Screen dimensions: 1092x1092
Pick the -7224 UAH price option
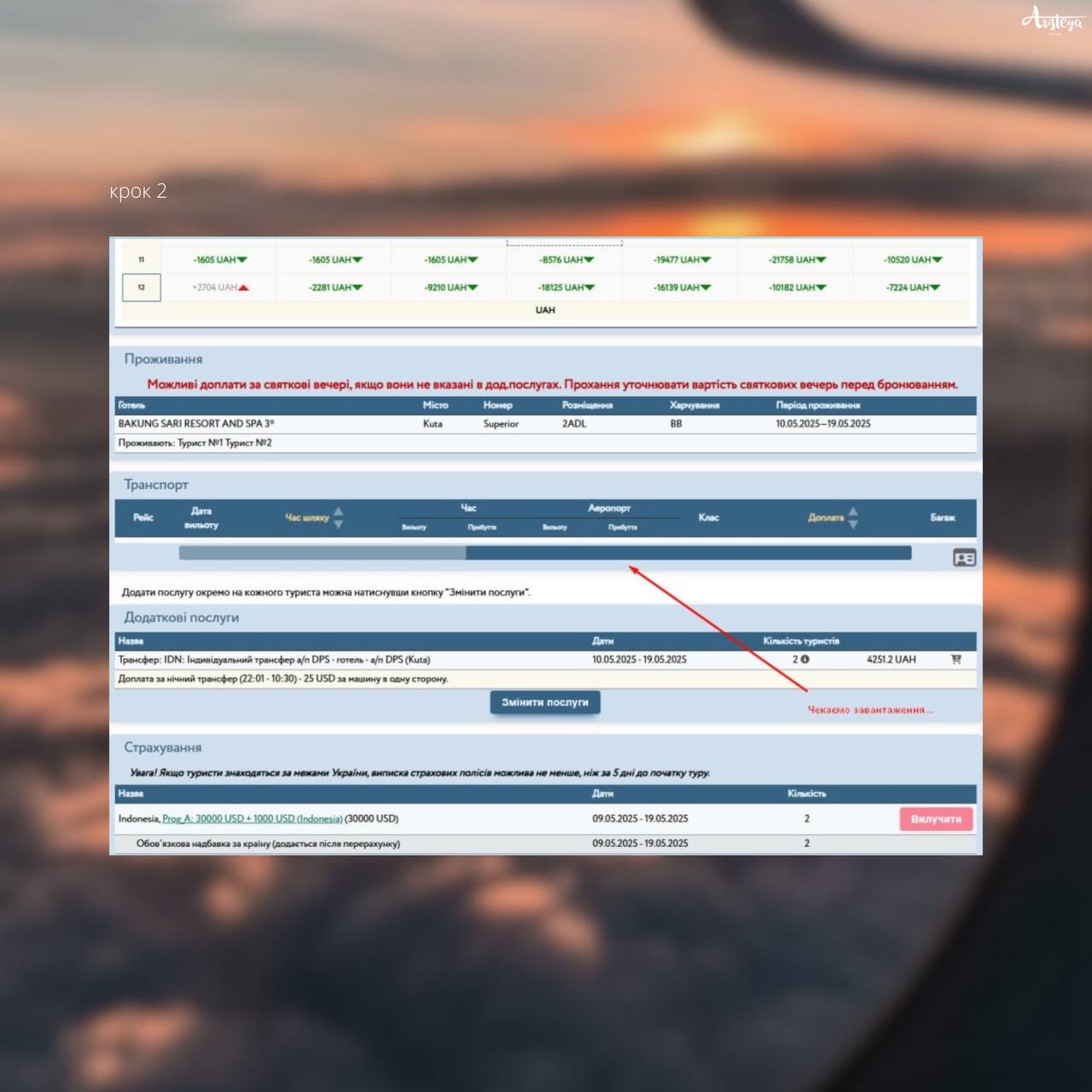(x=912, y=288)
